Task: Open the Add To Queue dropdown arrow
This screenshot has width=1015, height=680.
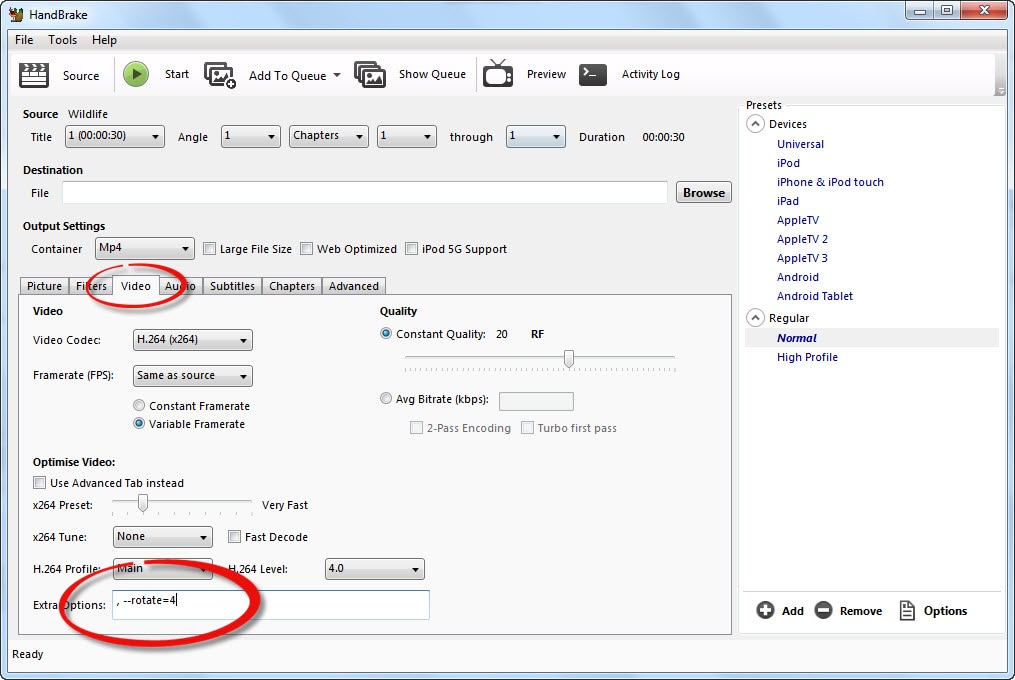Action: 337,75
